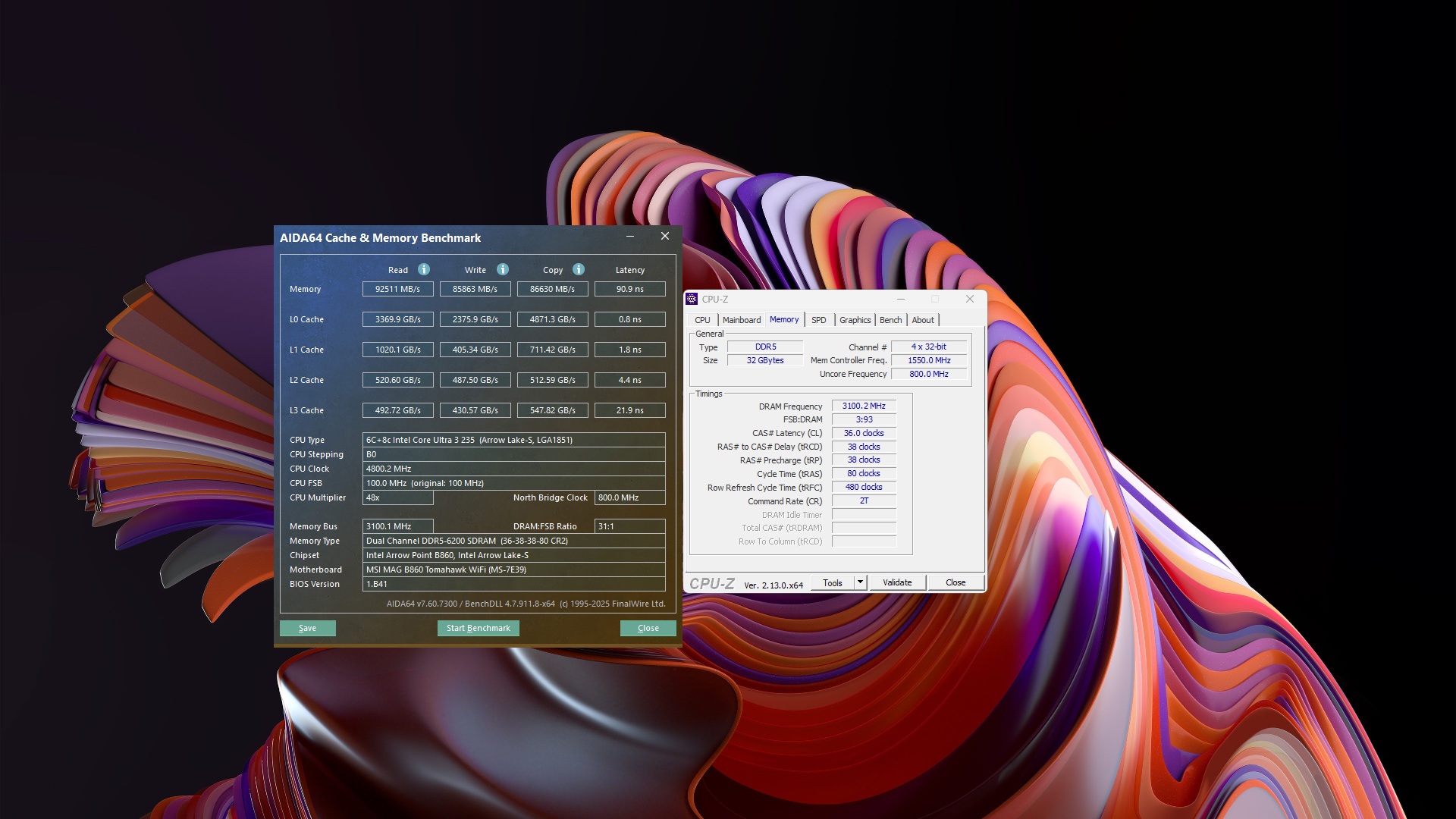This screenshot has height=819, width=1456.
Task: Click the Size value 32 GBytes in CPU-Z
Action: [x=765, y=360]
